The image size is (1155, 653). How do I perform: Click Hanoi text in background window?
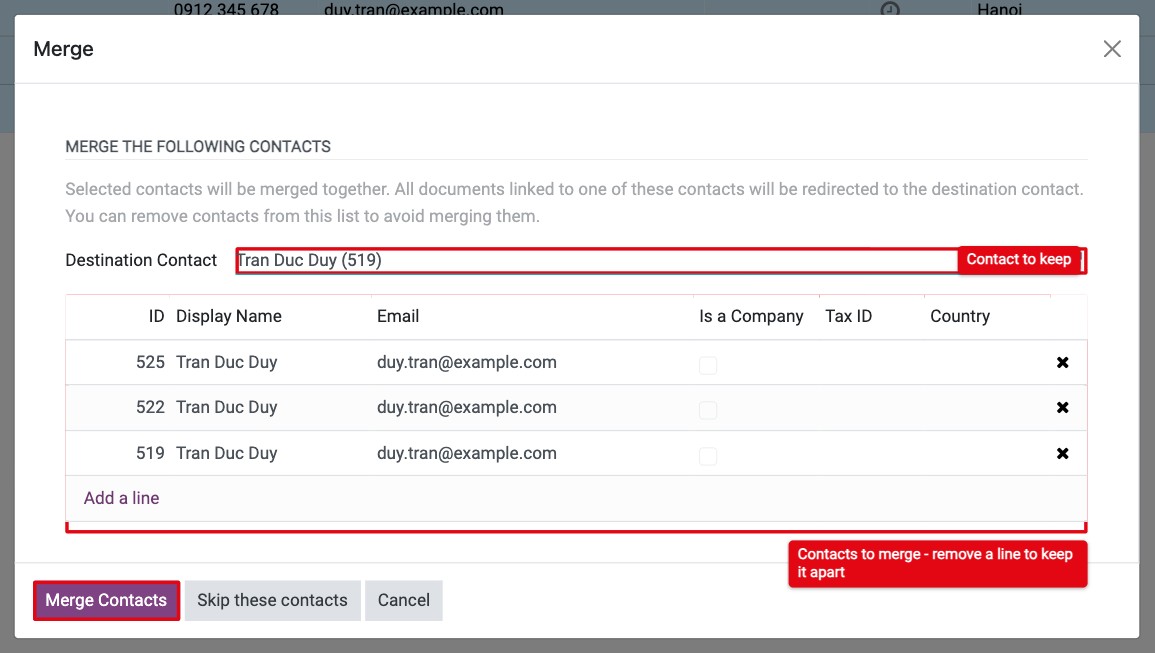click(x=999, y=8)
